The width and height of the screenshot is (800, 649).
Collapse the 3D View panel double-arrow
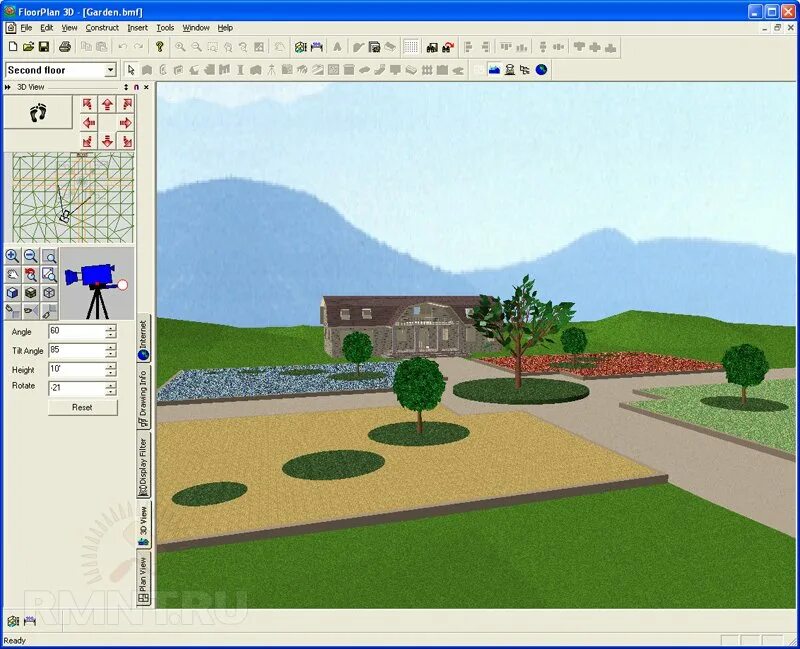point(8,87)
